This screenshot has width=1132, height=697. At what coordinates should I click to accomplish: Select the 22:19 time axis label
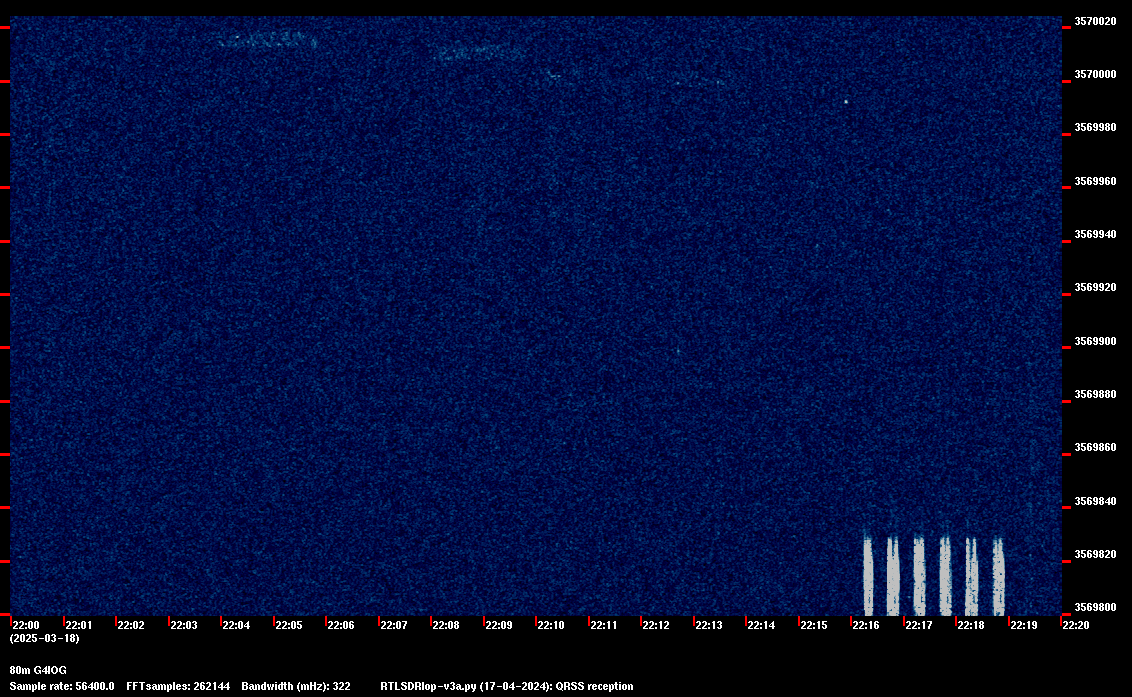pyautogui.click(x=1024, y=625)
